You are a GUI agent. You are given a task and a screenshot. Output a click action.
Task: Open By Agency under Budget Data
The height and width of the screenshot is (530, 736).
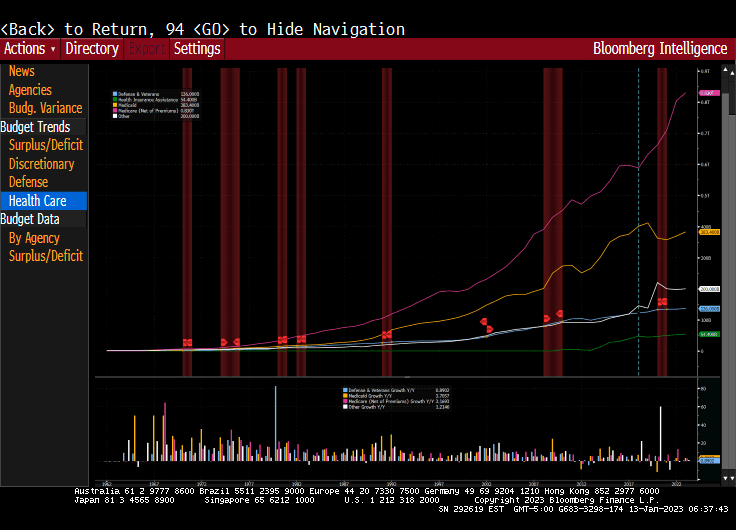(x=34, y=238)
